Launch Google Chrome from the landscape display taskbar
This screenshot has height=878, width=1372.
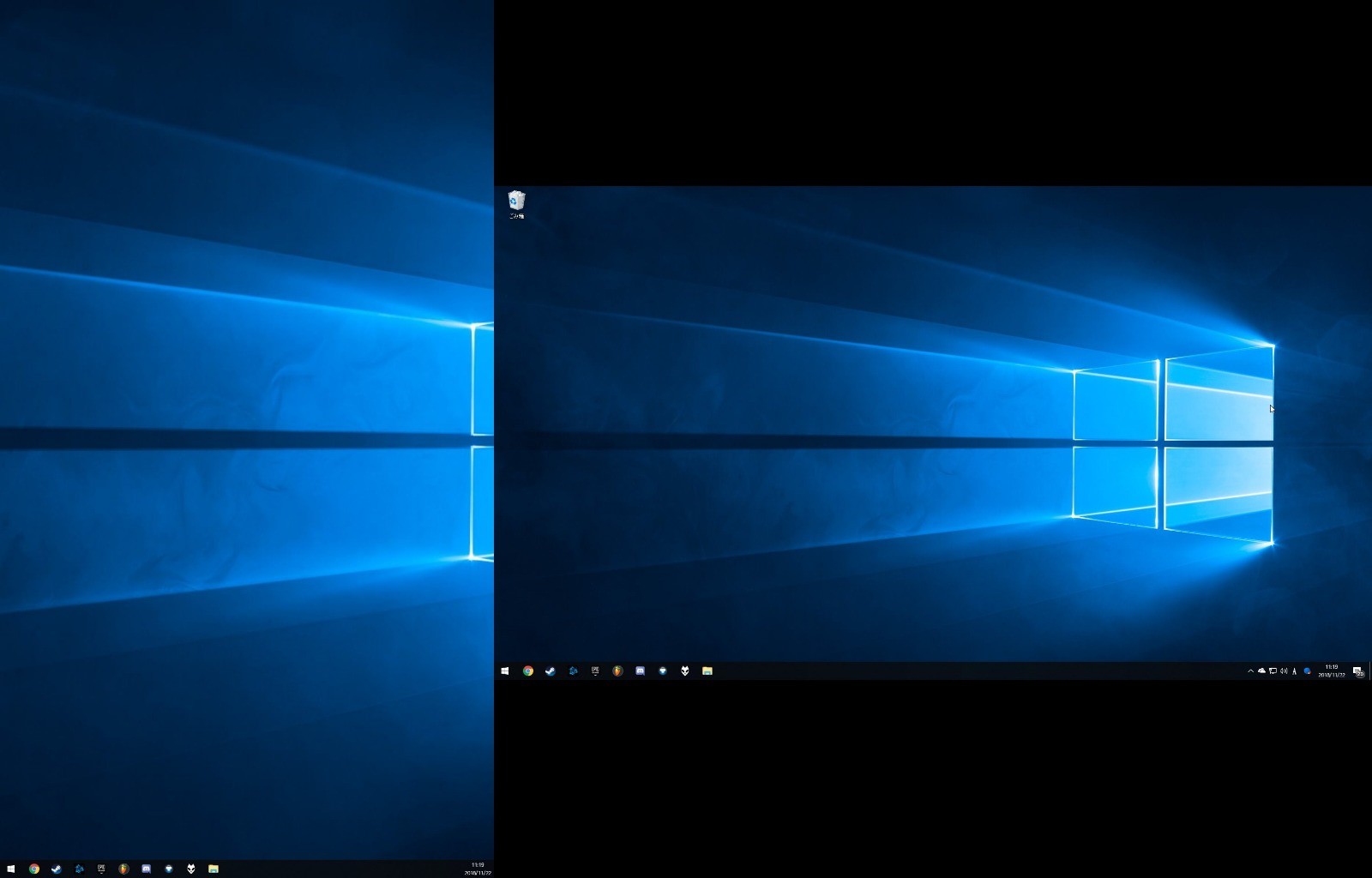[x=528, y=671]
